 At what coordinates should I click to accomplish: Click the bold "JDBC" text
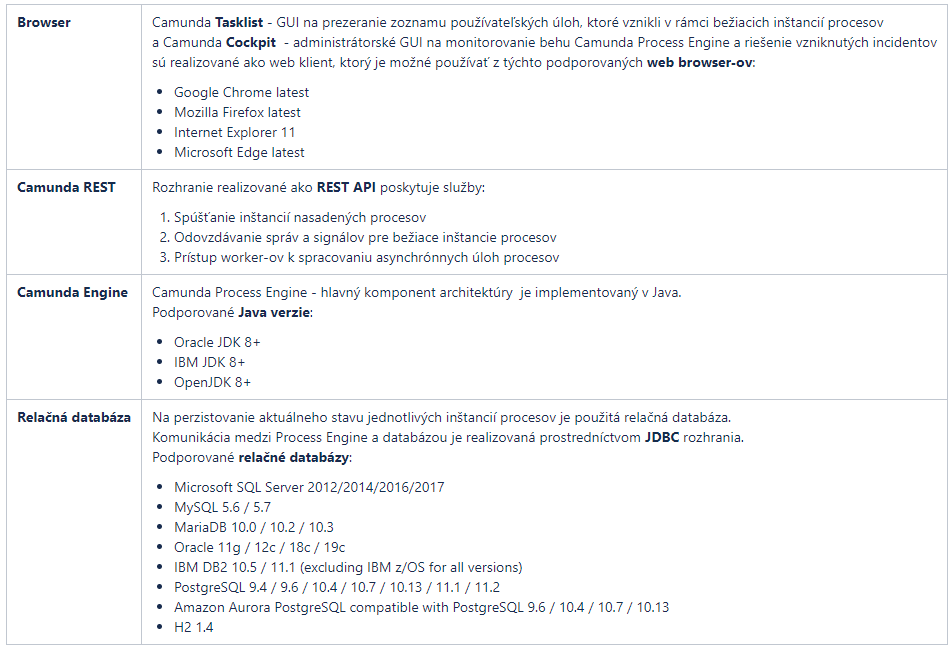tap(661, 437)
